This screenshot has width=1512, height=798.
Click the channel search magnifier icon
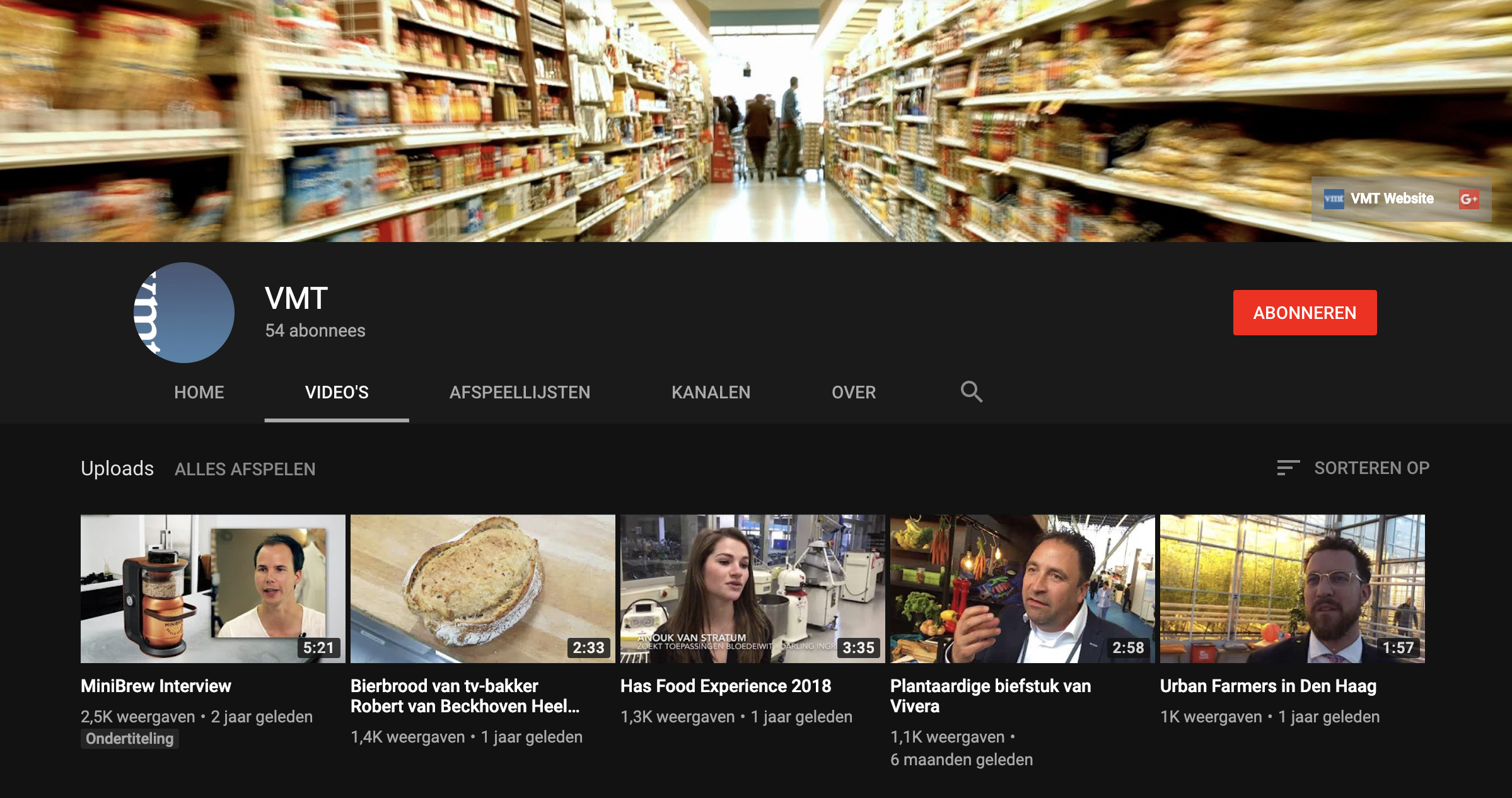(971, 392)
